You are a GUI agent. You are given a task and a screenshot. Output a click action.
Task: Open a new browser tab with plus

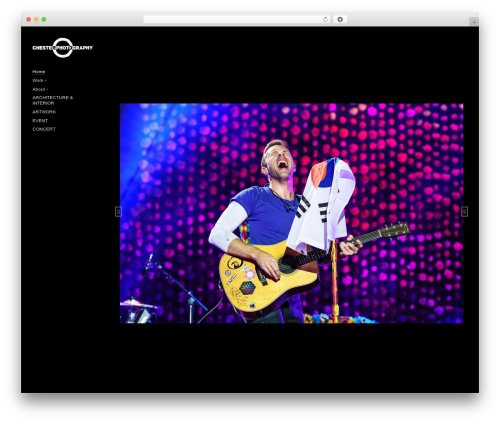tap(474, 22)
